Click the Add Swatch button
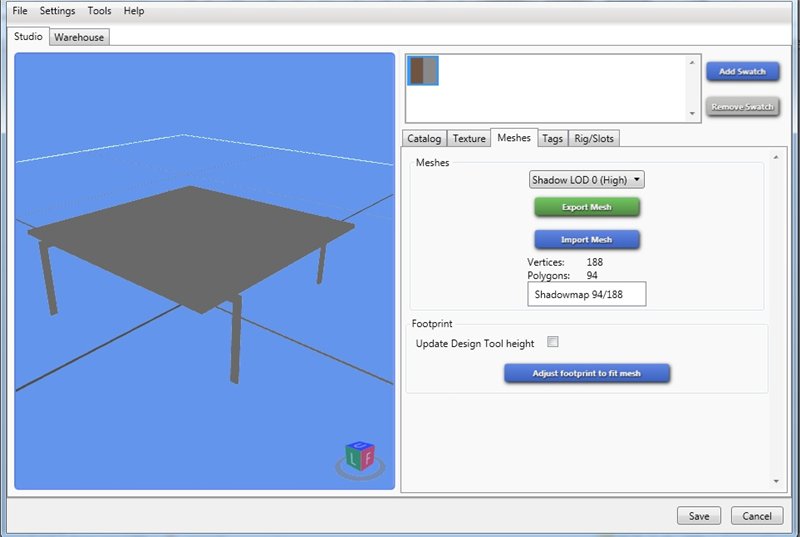The width and height of the screenshot is (800, 537). coord(742,72)
